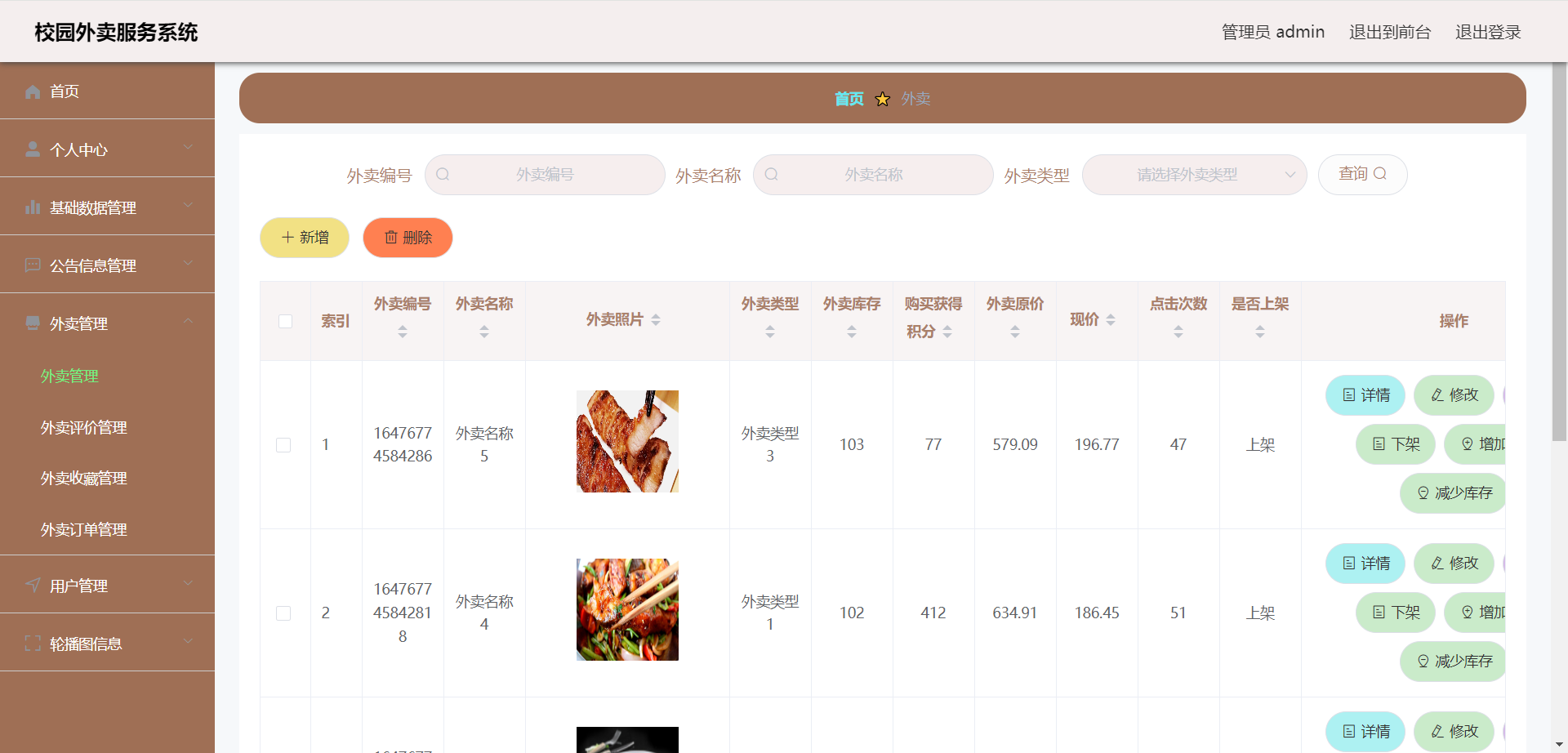Image resolution: width=1568 pixels, height=753 pixels.
Task: Click the home icon beside 首页 in sidebar
Action: pos(32,91)
